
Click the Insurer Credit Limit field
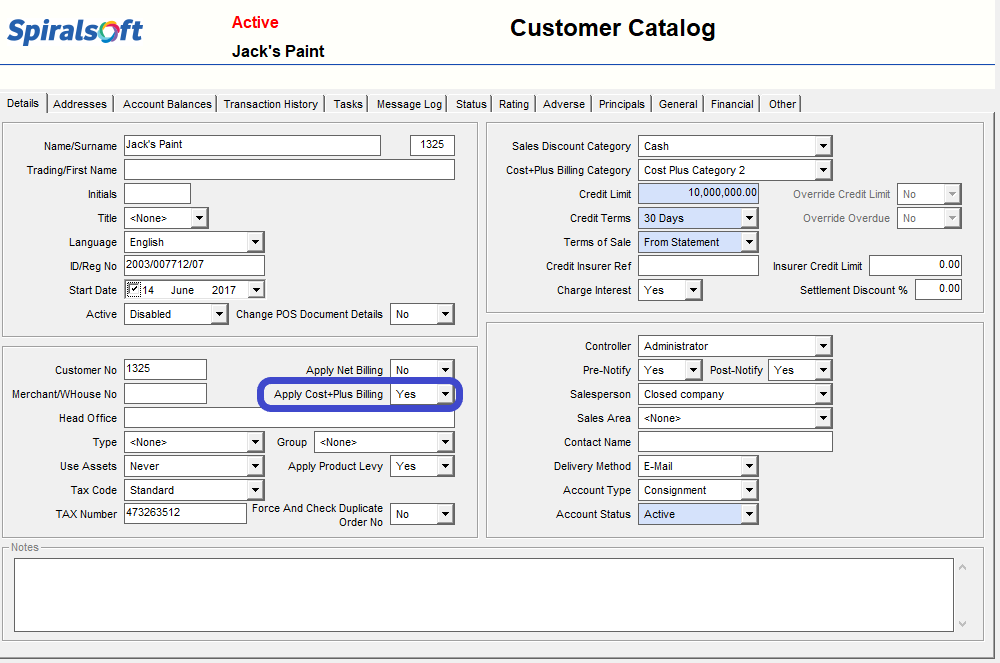click(x=915, y=265)
